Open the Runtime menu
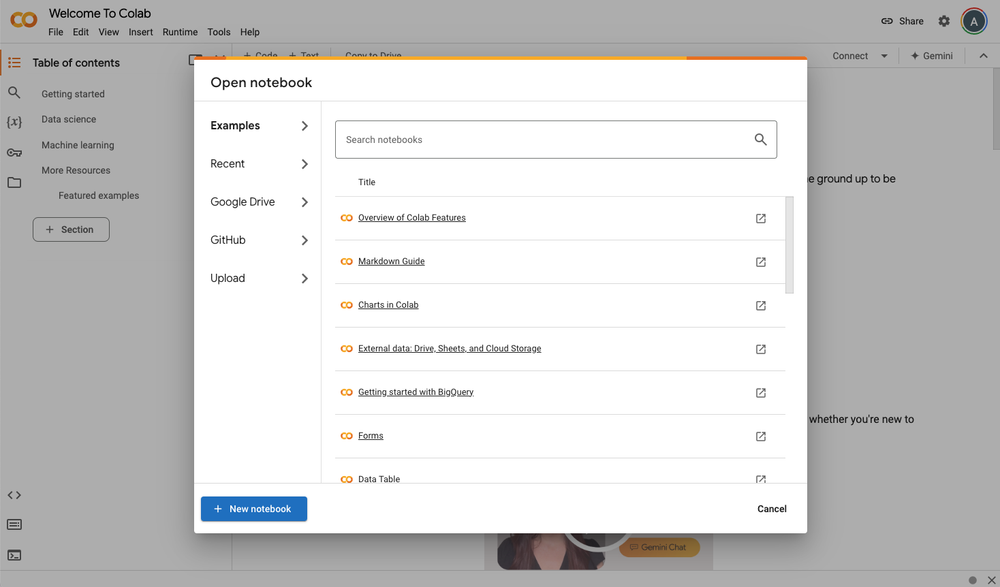 (180, 32)
